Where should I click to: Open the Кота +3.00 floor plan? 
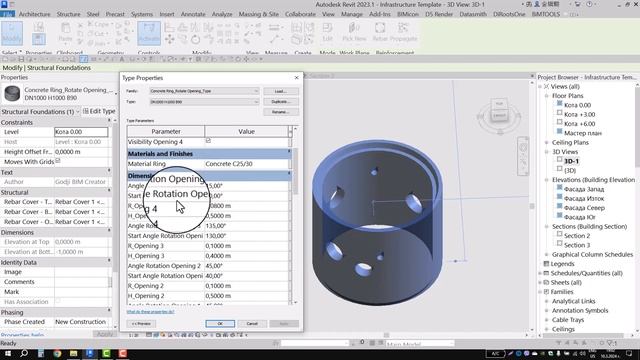[580, 114]
